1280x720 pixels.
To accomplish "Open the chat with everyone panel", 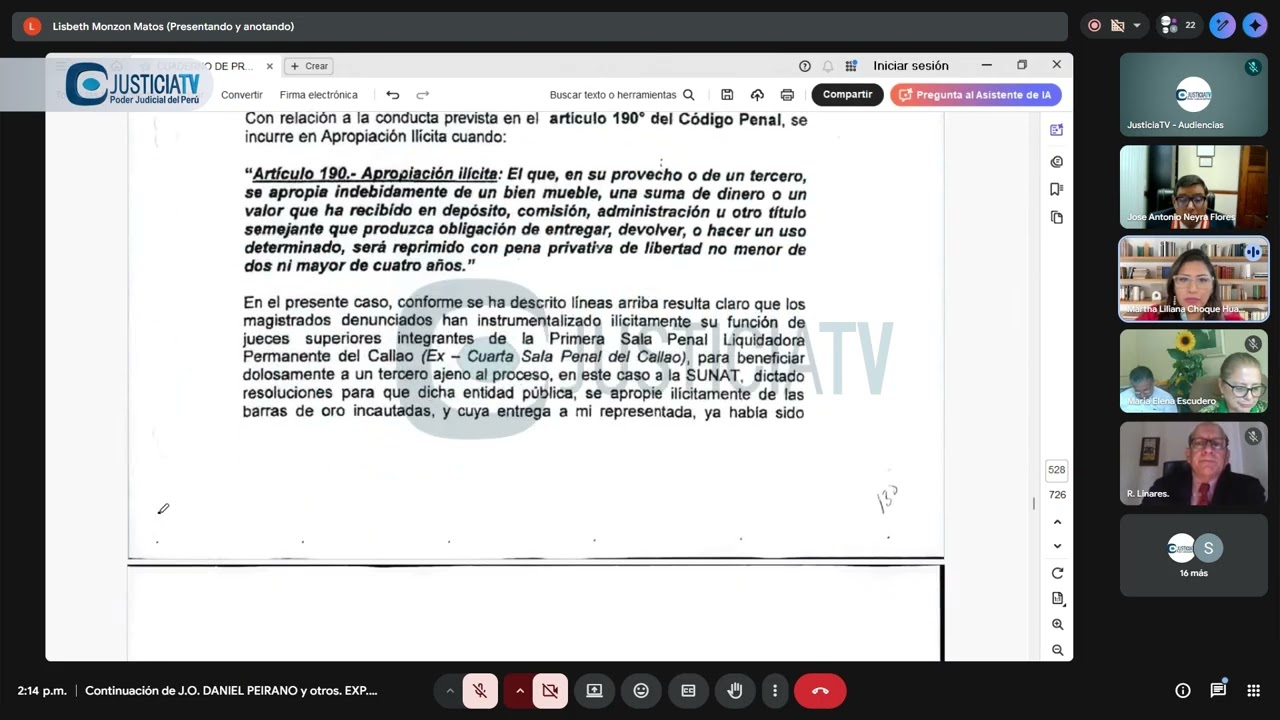I will pos(1218,690).
